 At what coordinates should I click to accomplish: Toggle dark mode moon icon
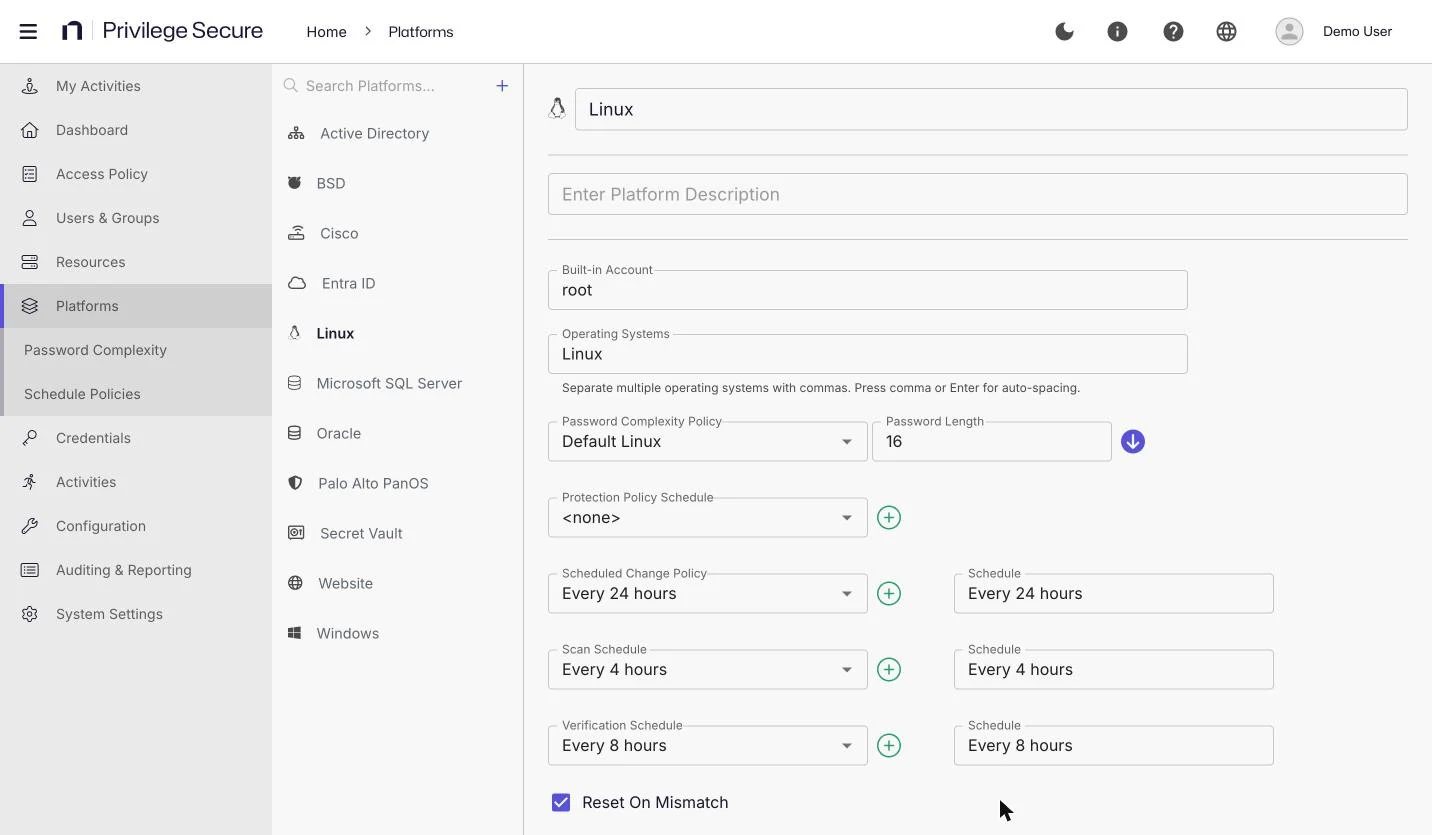(x=1064, y=31)
